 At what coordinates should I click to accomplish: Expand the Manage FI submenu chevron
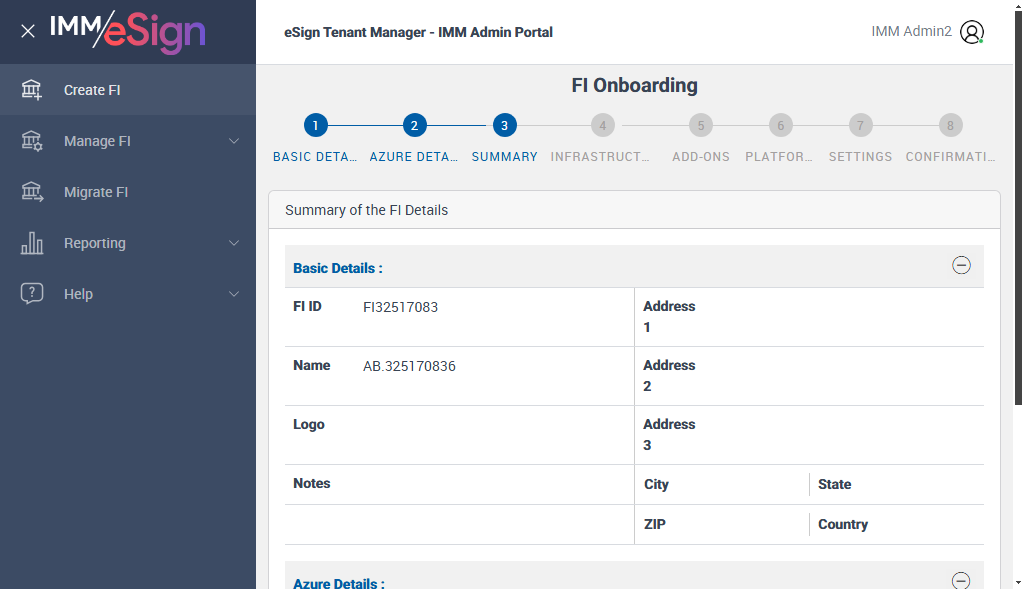[234, 141]
